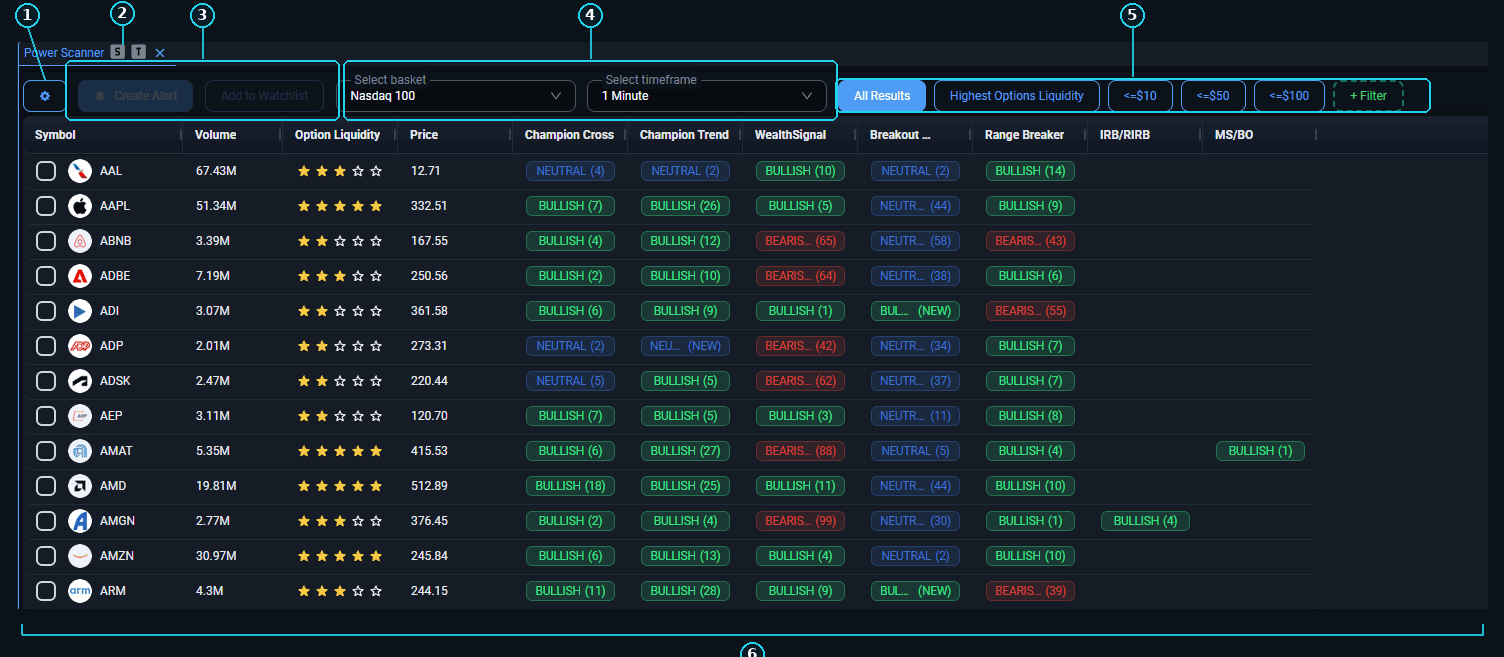Click the Champion Cross column header
The width and height of the screenshot is (1504, 657).
[x=569, y=135]
